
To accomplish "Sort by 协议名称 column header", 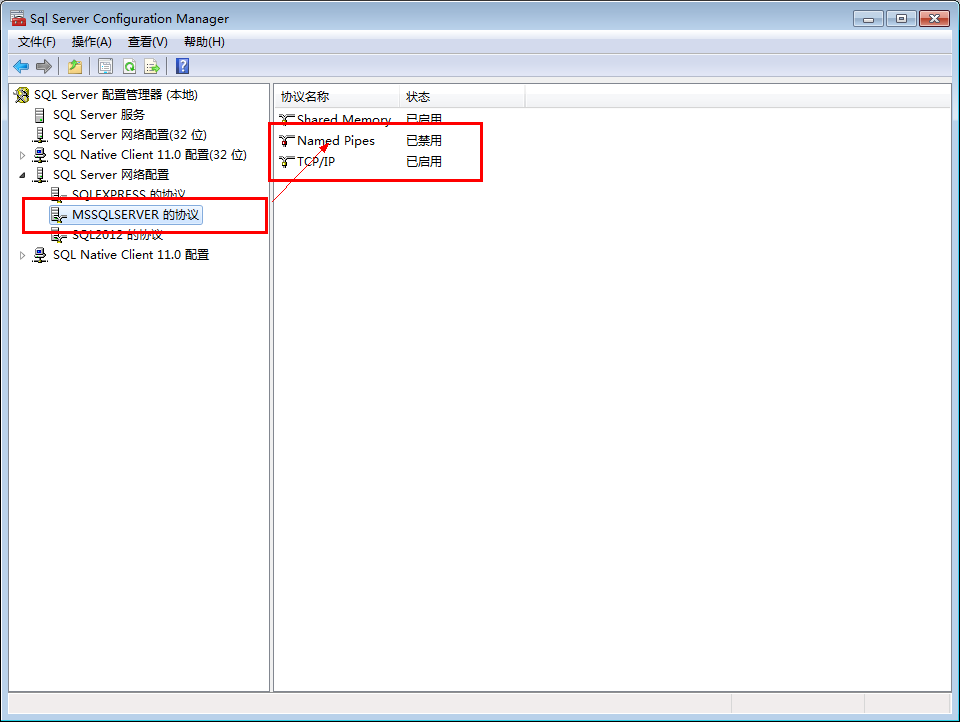I will 337,97.
